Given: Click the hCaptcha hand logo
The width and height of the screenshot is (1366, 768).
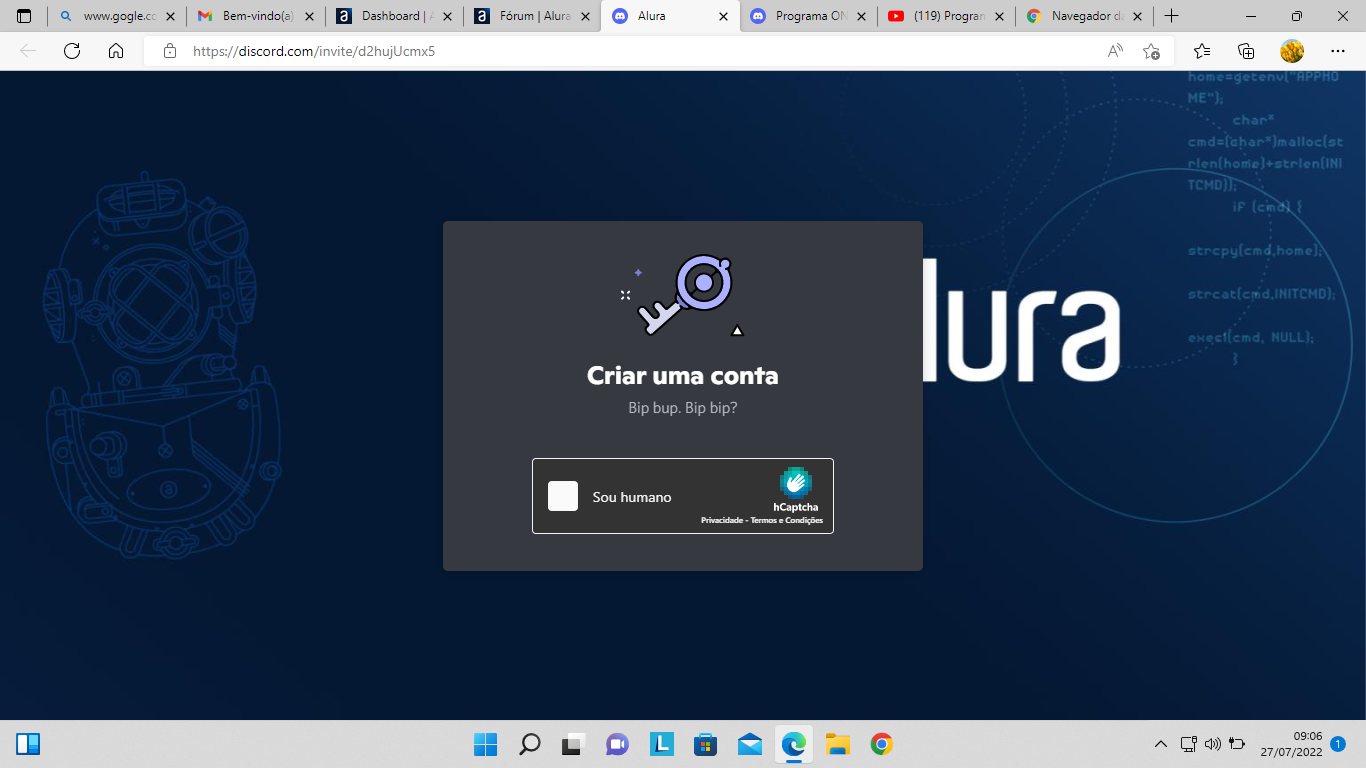Looking at the screenshot, I should (796, 483).
